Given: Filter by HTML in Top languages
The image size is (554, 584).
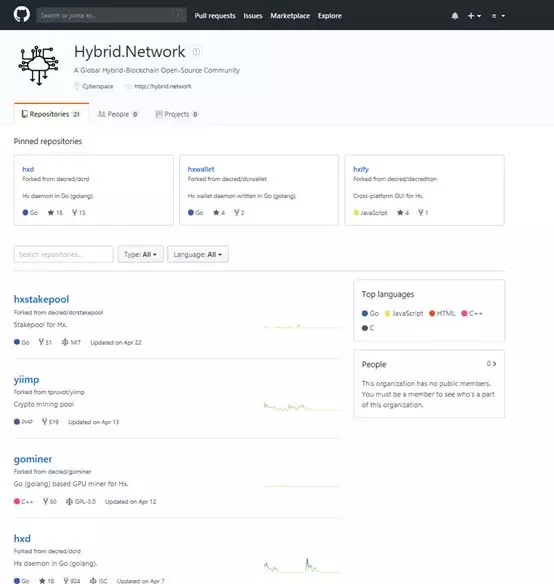Looking at the screenshot, I should pos(442,314).
